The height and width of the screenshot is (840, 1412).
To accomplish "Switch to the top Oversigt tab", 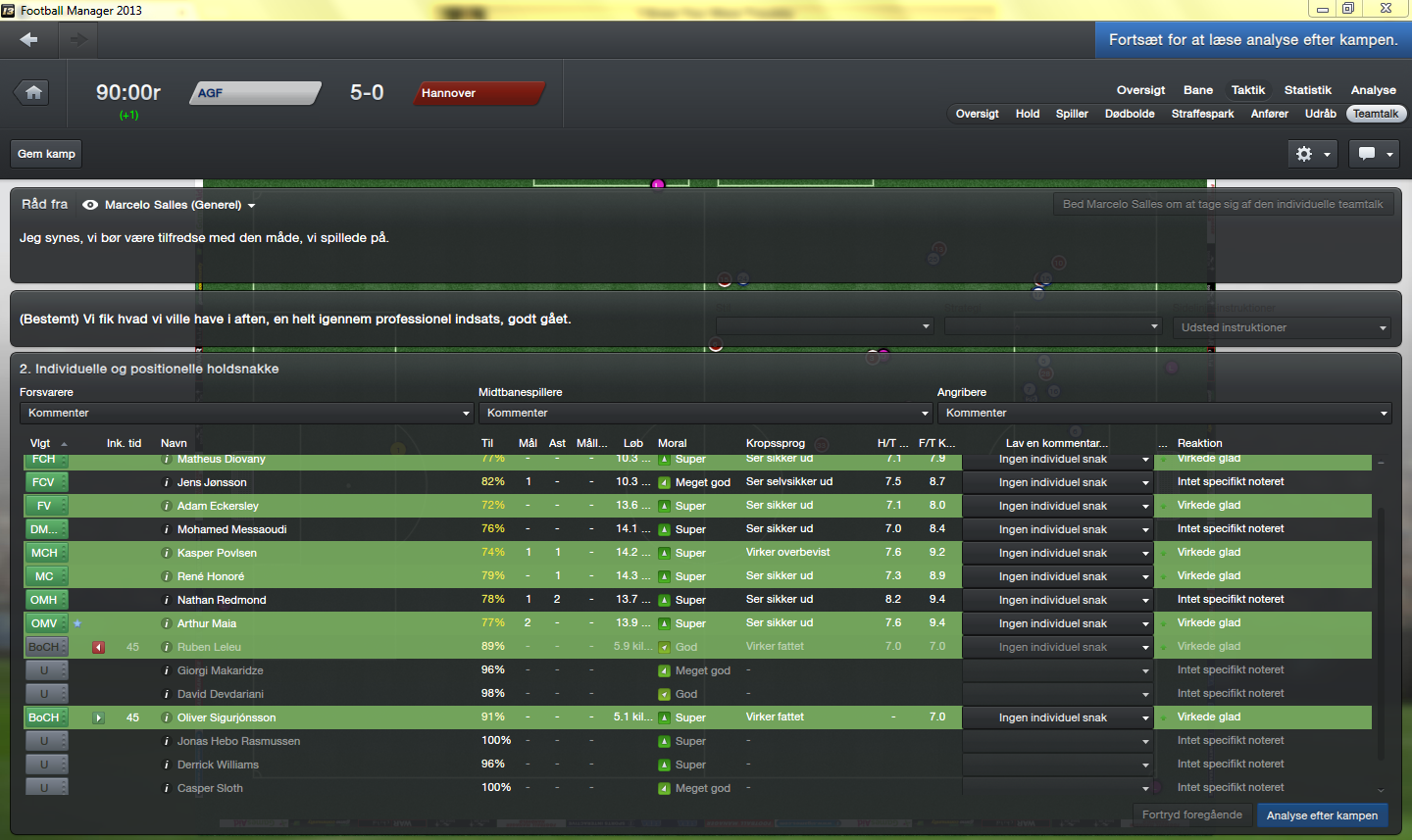I will coord(1140,90).
